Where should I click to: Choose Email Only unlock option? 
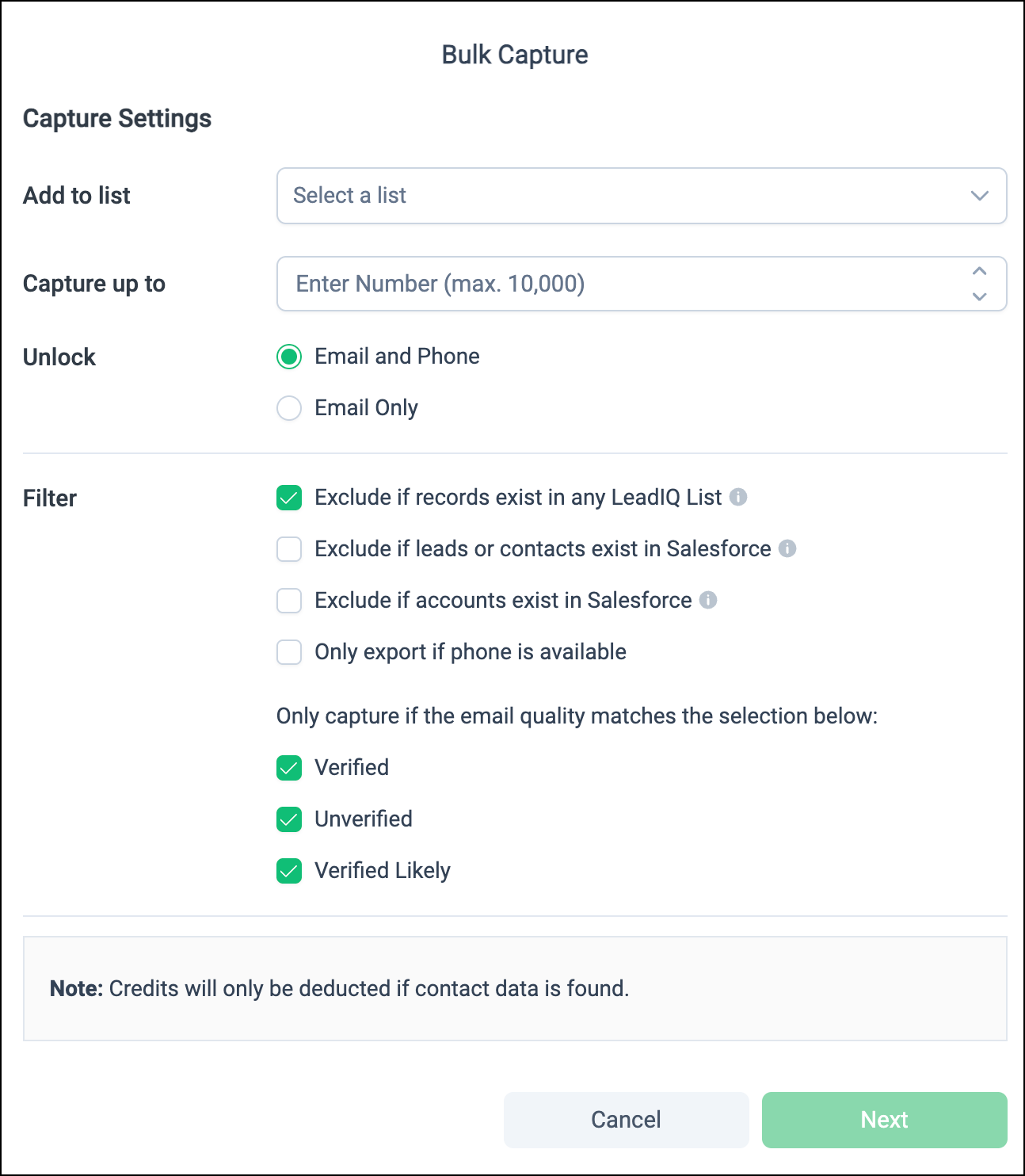tap(289, 408)
